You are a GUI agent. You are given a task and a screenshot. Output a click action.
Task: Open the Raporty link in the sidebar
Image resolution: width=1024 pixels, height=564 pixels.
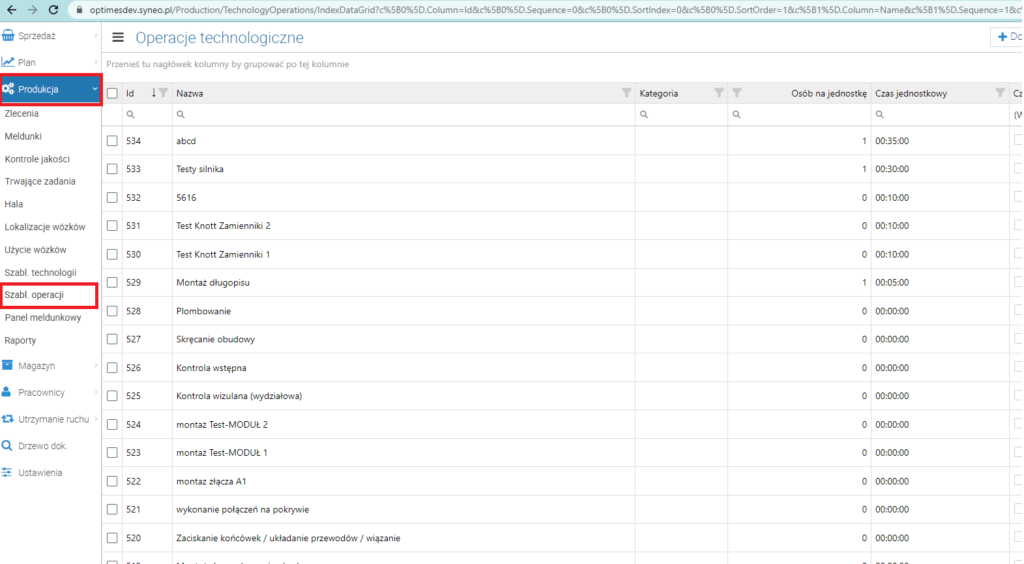pos(20,341)
